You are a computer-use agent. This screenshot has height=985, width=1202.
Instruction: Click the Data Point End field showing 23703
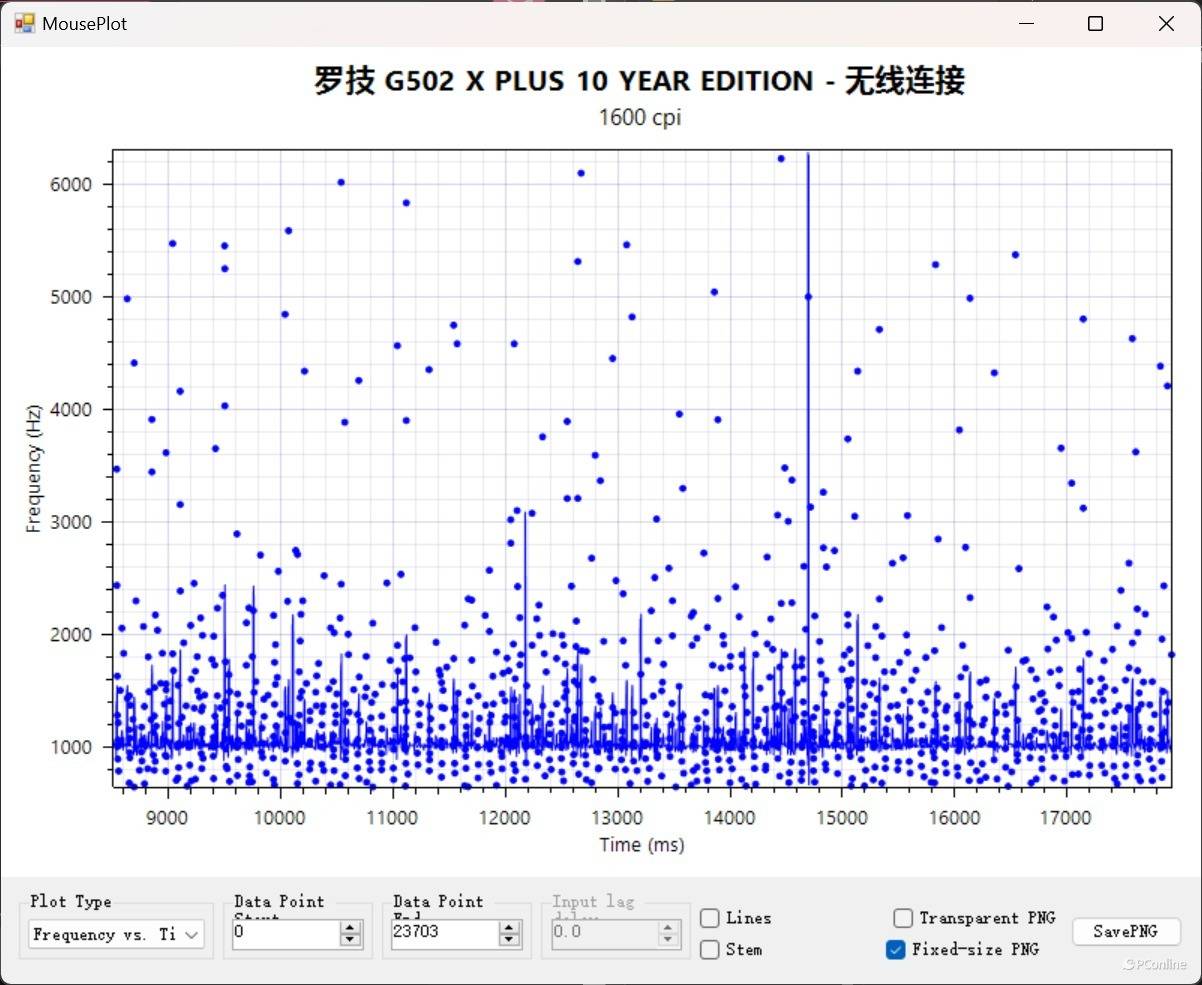click(445, 932)
